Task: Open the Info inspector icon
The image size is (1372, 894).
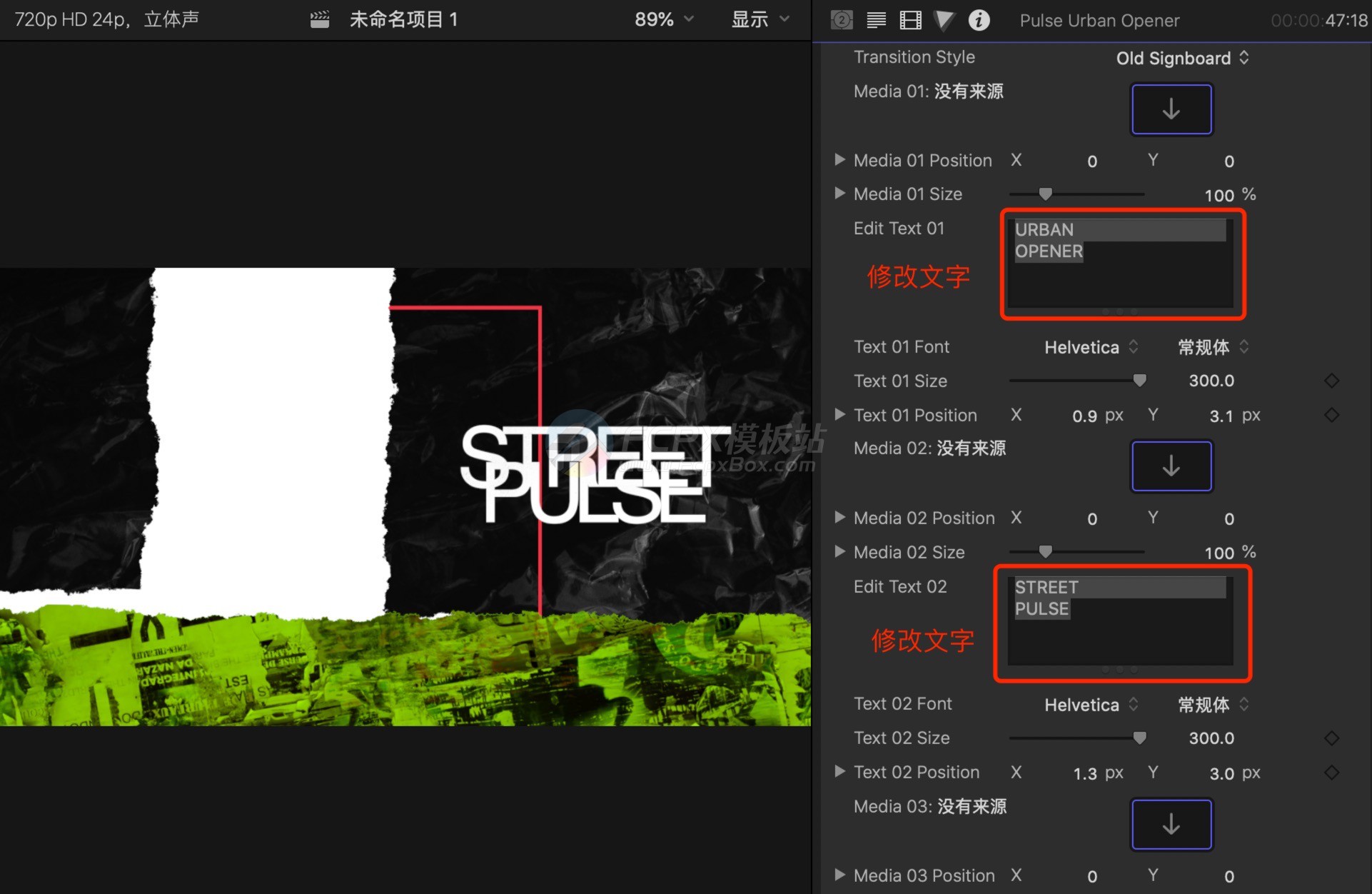Action: pyautogui.click(x=979, y=20)
